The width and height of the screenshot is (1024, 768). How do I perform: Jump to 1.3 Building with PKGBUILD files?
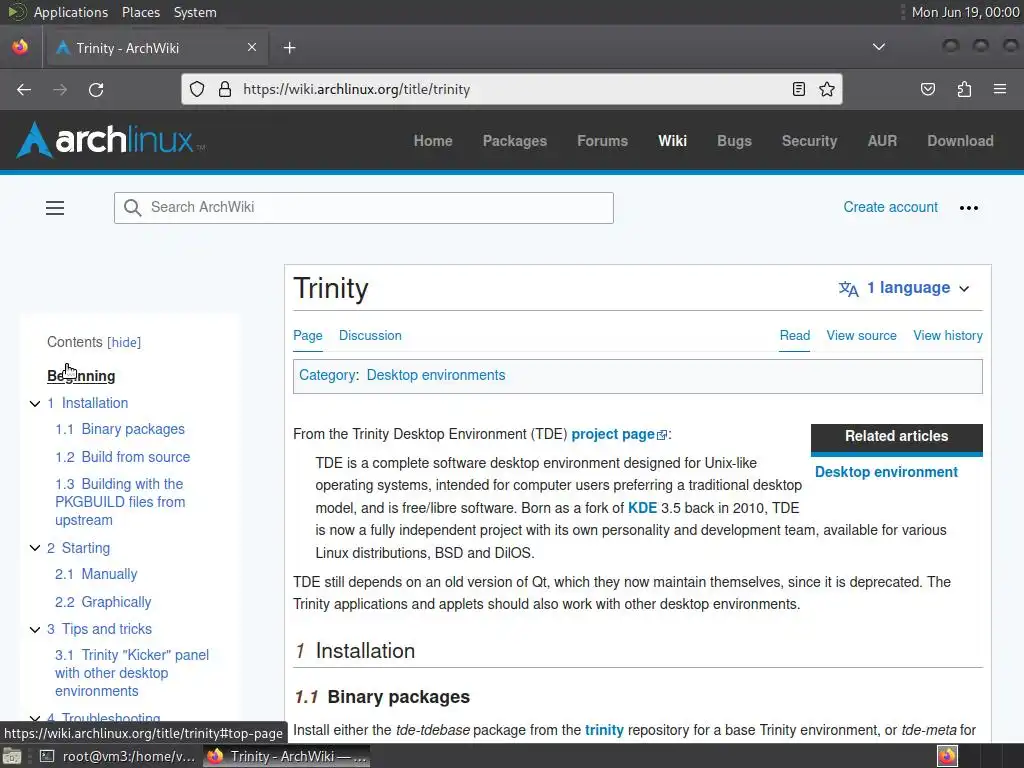point(120,502)
